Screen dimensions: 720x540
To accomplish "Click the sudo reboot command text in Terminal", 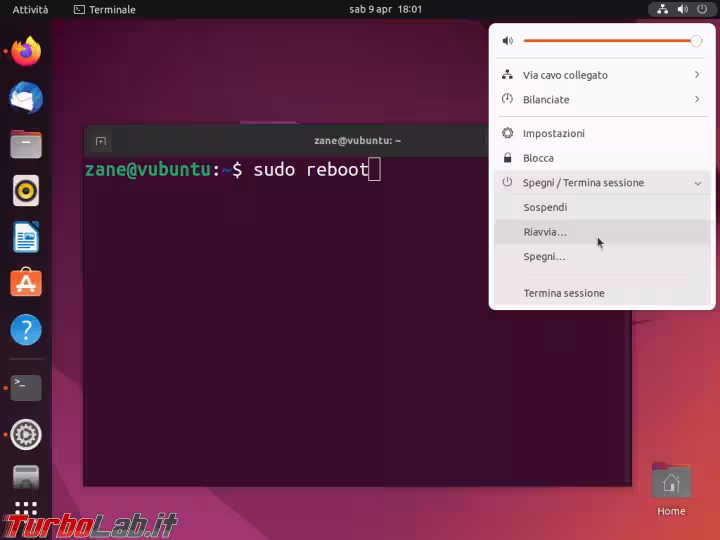I will click(311, 169).
